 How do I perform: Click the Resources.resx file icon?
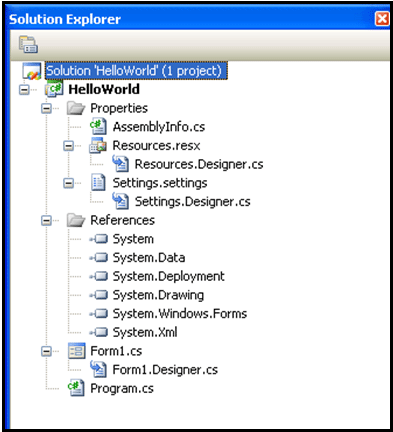[98, 146]
